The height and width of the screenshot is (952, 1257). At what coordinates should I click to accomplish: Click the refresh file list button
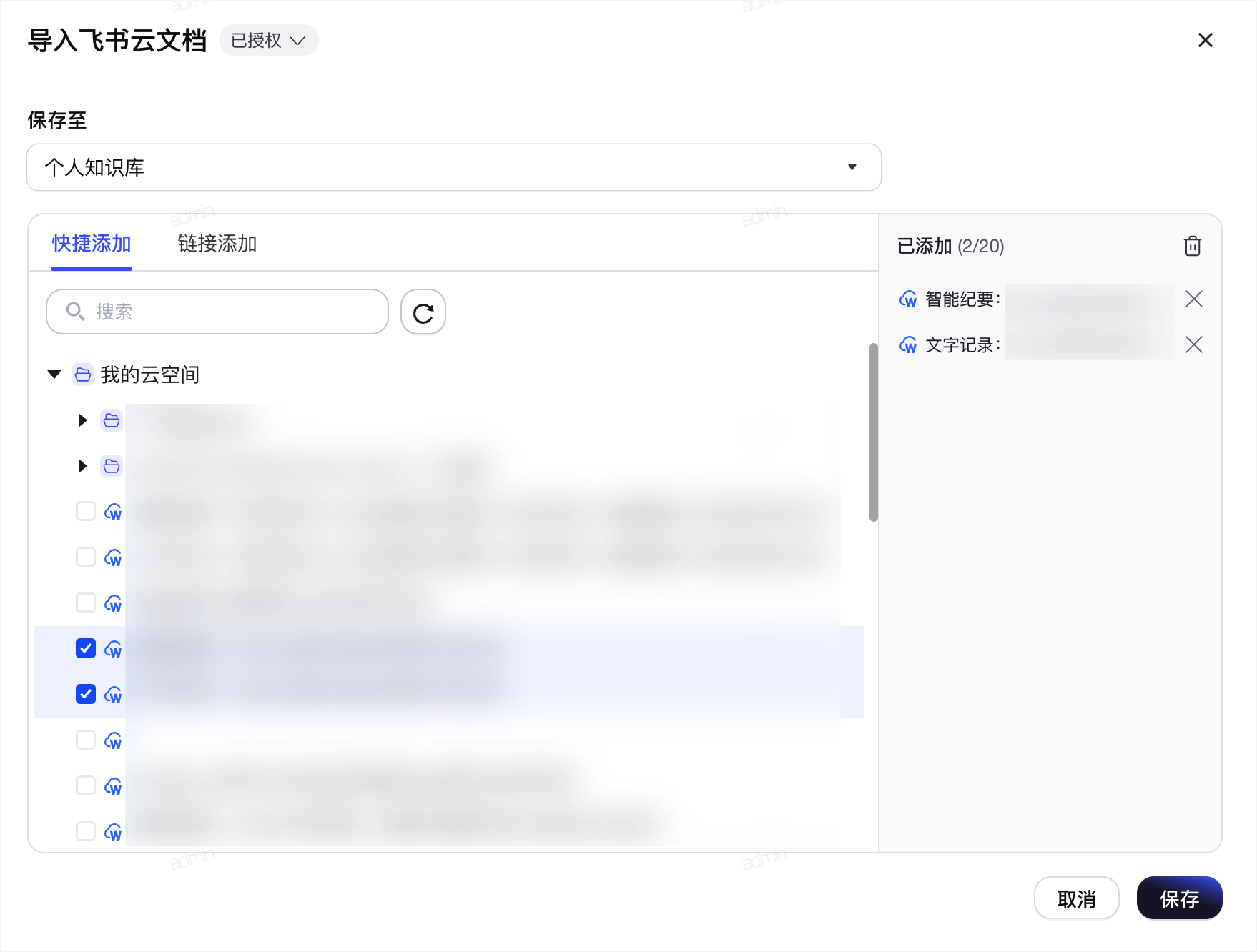coord(423,312)
